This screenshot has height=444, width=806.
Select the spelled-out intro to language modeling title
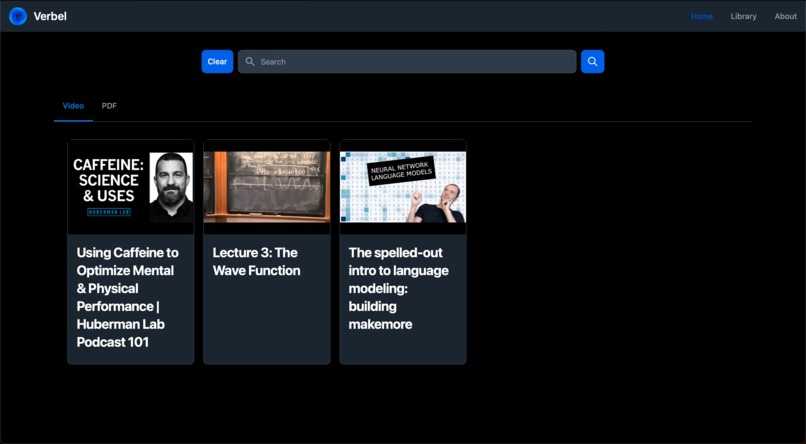click(x=399, y=288)
